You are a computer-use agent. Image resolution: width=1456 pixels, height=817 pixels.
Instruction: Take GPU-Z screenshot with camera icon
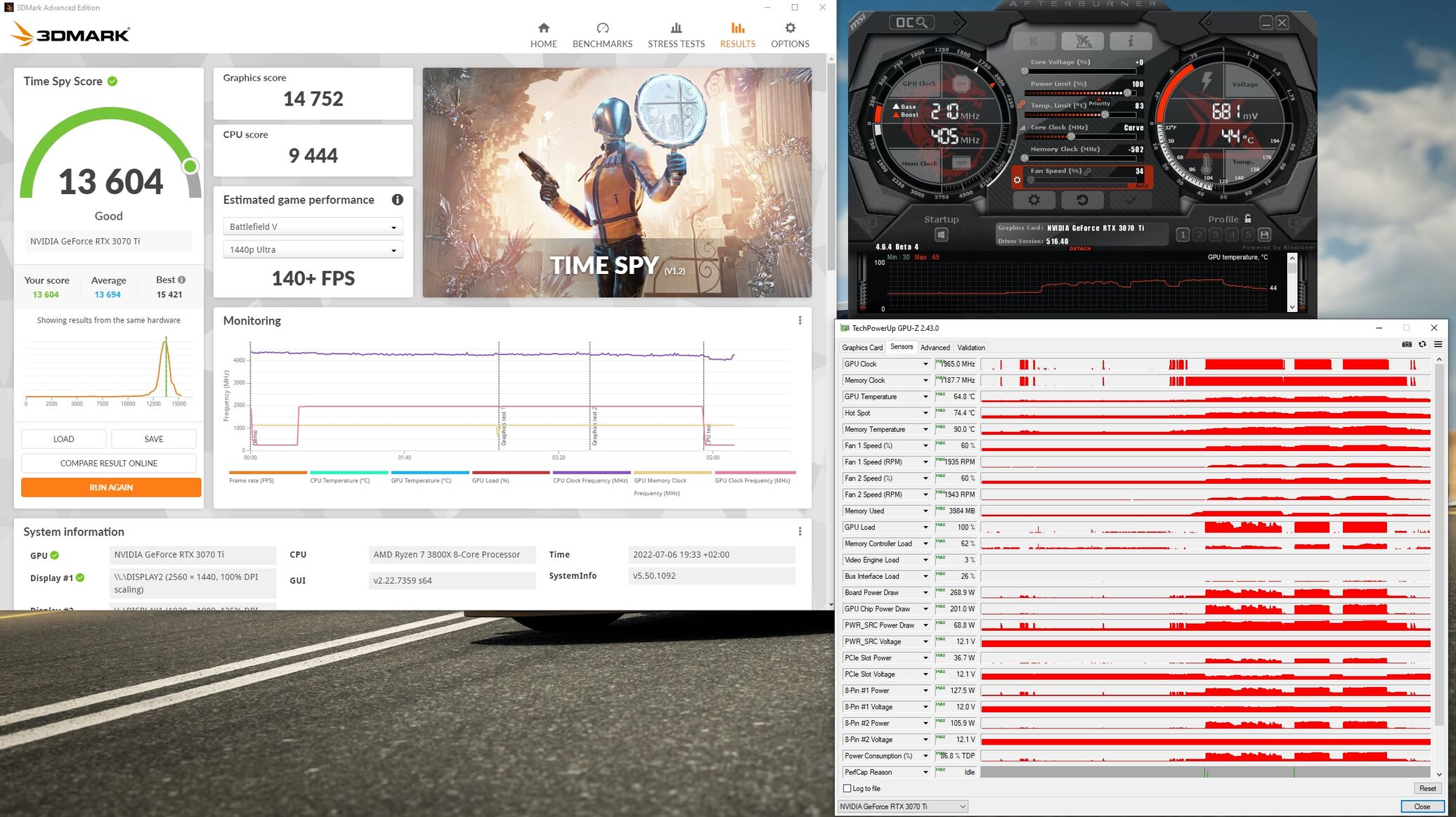[x=1406, y=344]
